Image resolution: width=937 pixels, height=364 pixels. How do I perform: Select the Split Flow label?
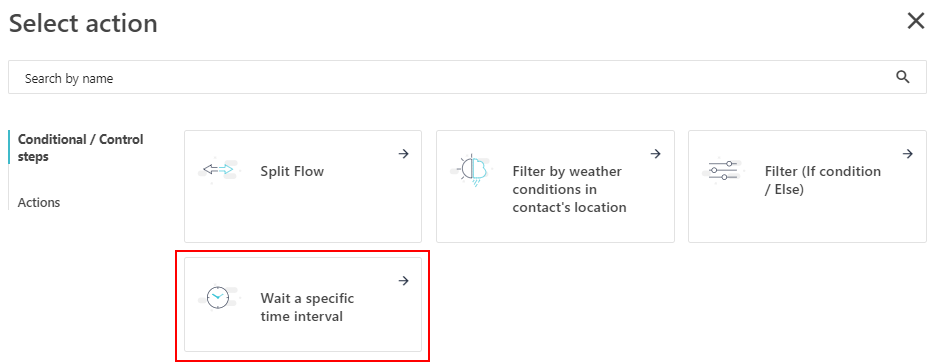(292, 172)
